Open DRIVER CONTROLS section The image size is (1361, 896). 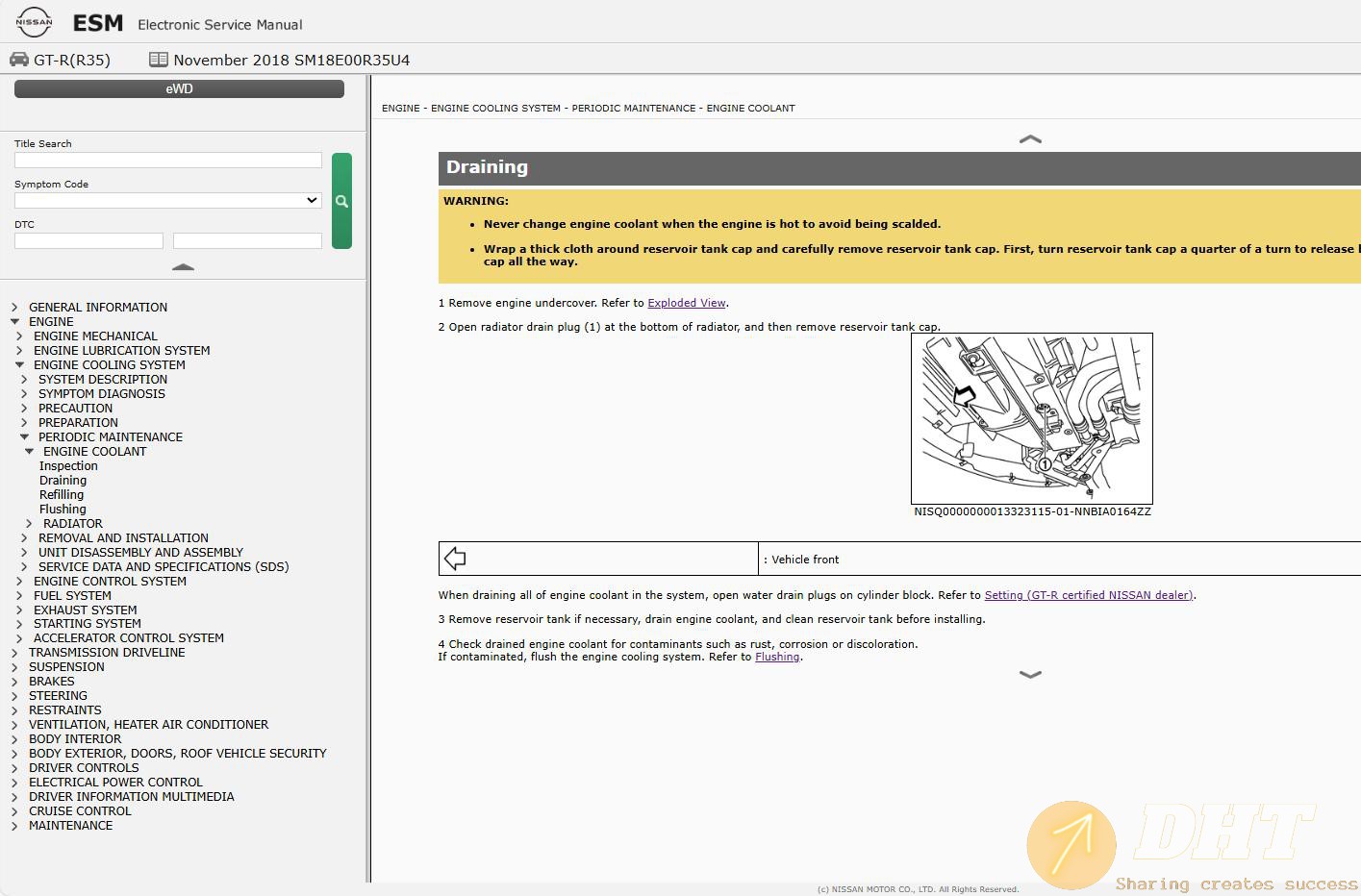[84, 768]
